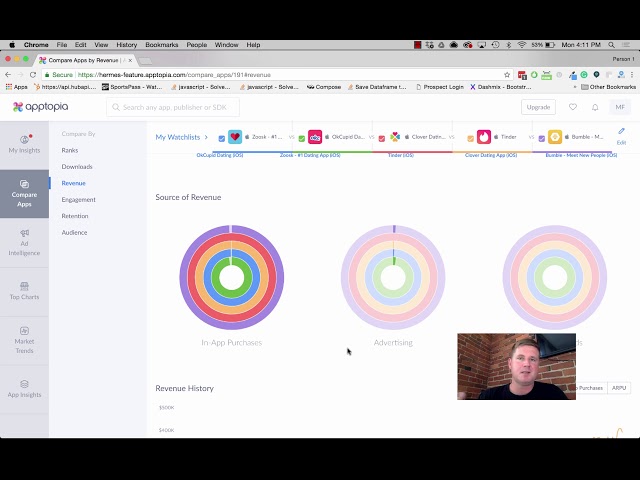Open Clover Dating App (iOS) legend link
The image size is (640, 480).
tap(491, 155)
